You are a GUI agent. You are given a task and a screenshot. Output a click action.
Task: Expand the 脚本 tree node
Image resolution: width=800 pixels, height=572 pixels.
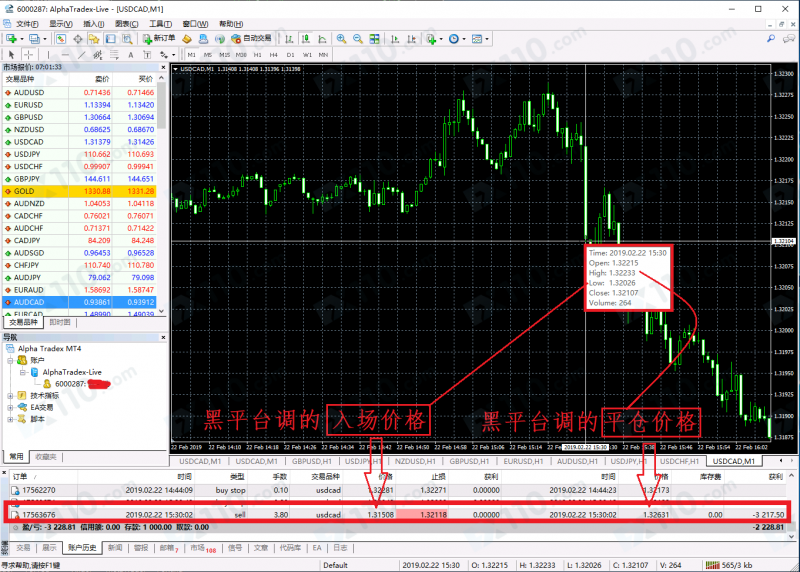(10, 419)
